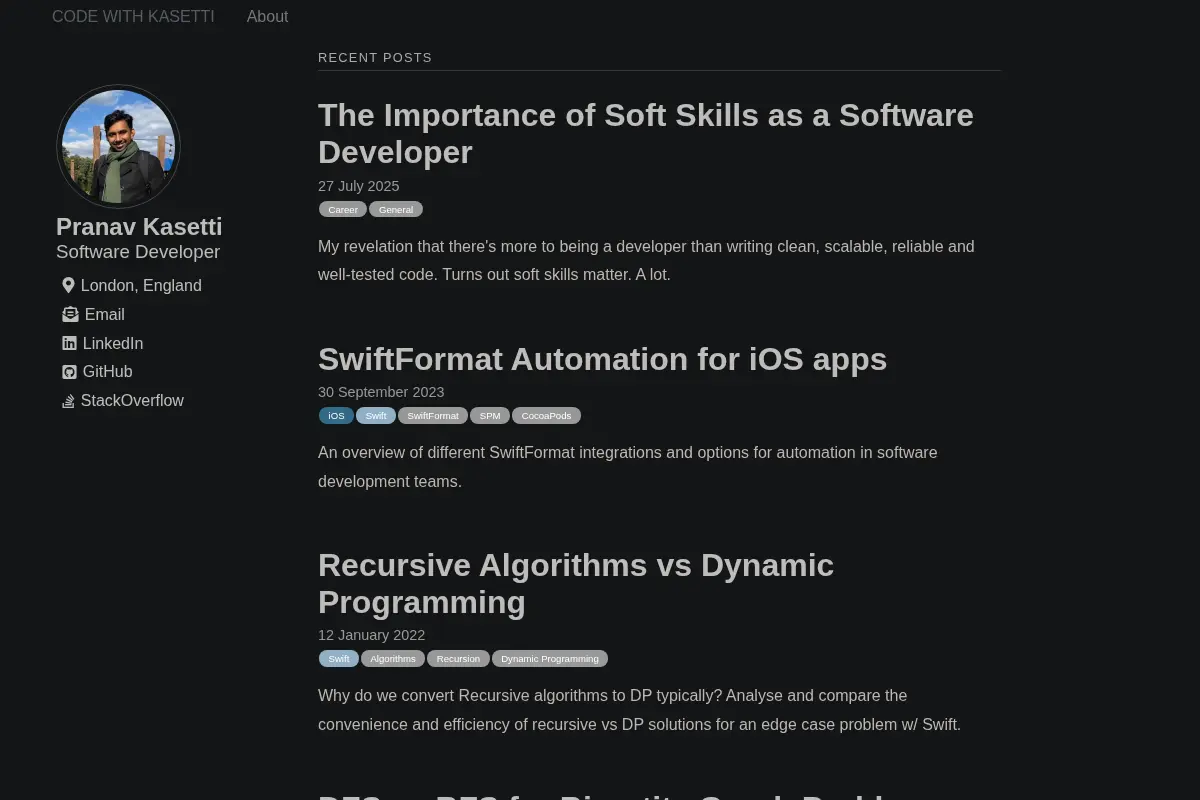The height and width of the screenshot is (800, 1200).
Task: Filter by the General tag
Action: pyautogui.click(x=396, y=209)
